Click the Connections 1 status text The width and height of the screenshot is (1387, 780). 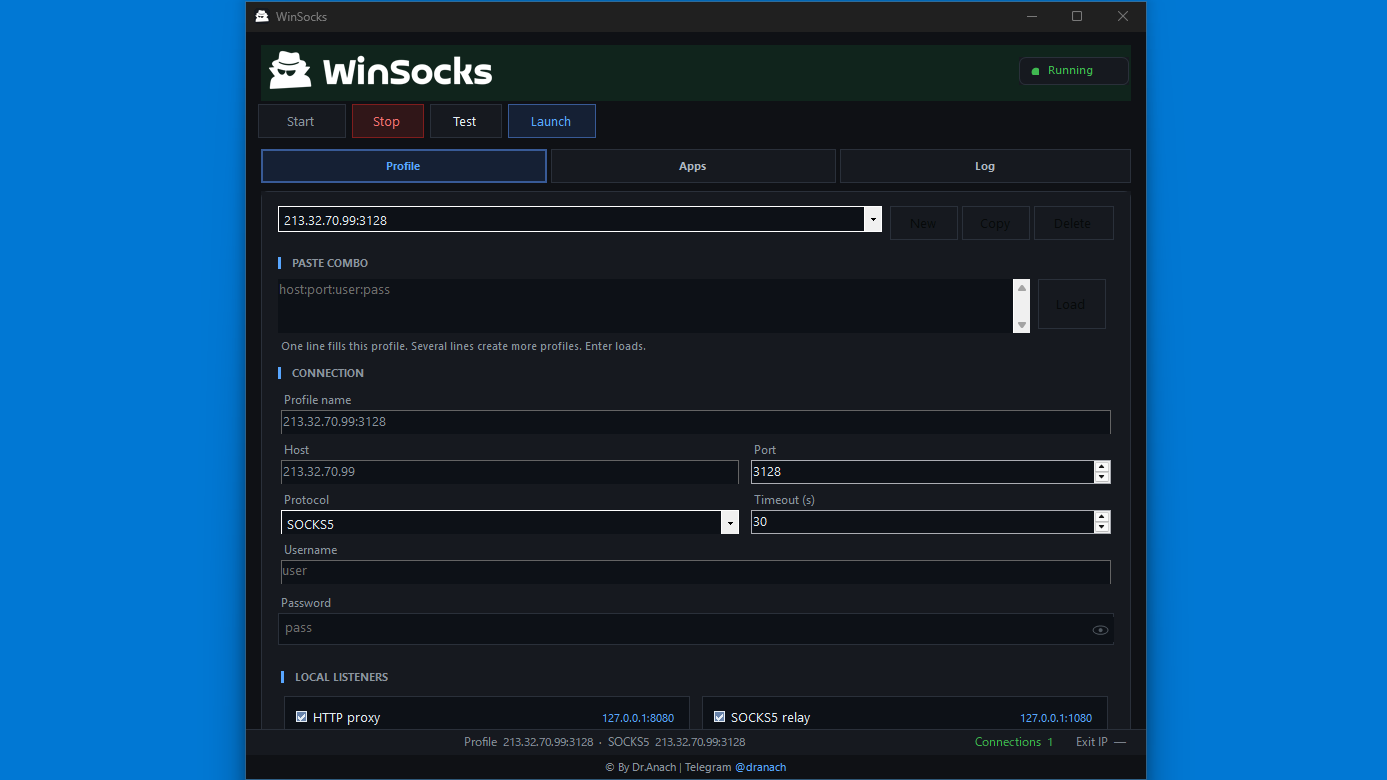point(1014,742)
